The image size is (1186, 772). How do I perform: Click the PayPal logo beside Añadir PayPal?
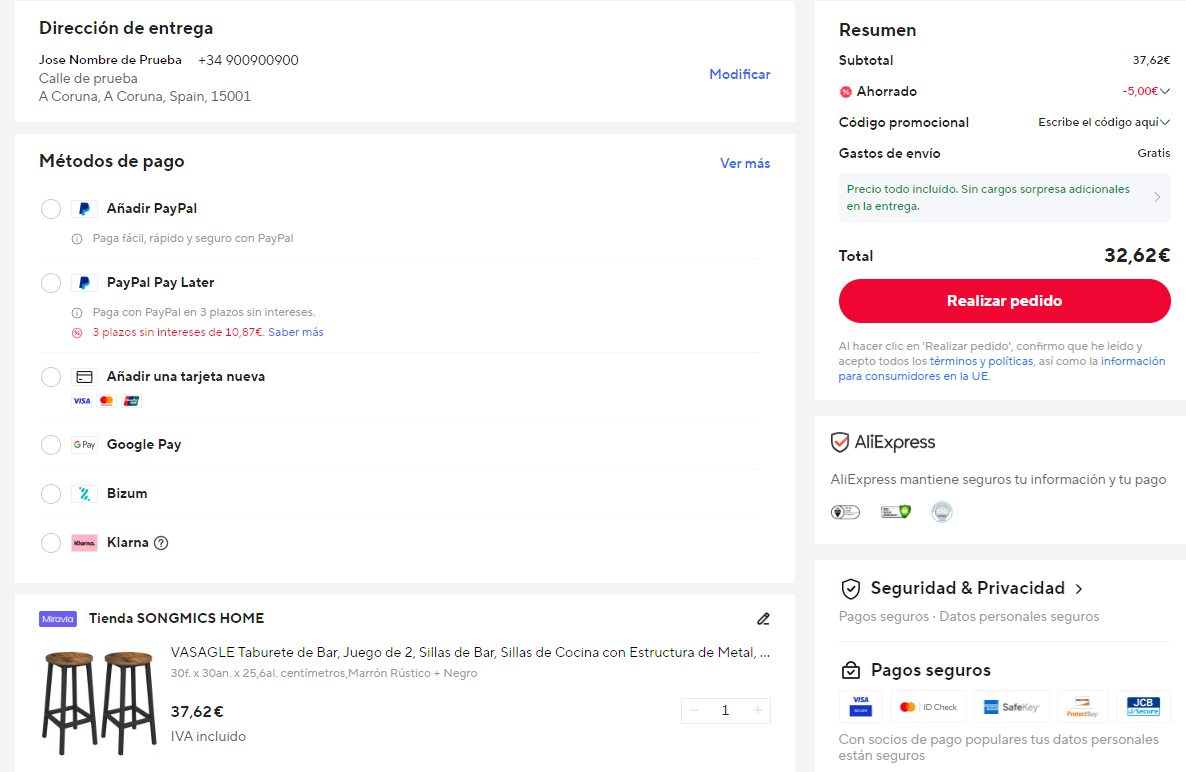tap(84, 209)
